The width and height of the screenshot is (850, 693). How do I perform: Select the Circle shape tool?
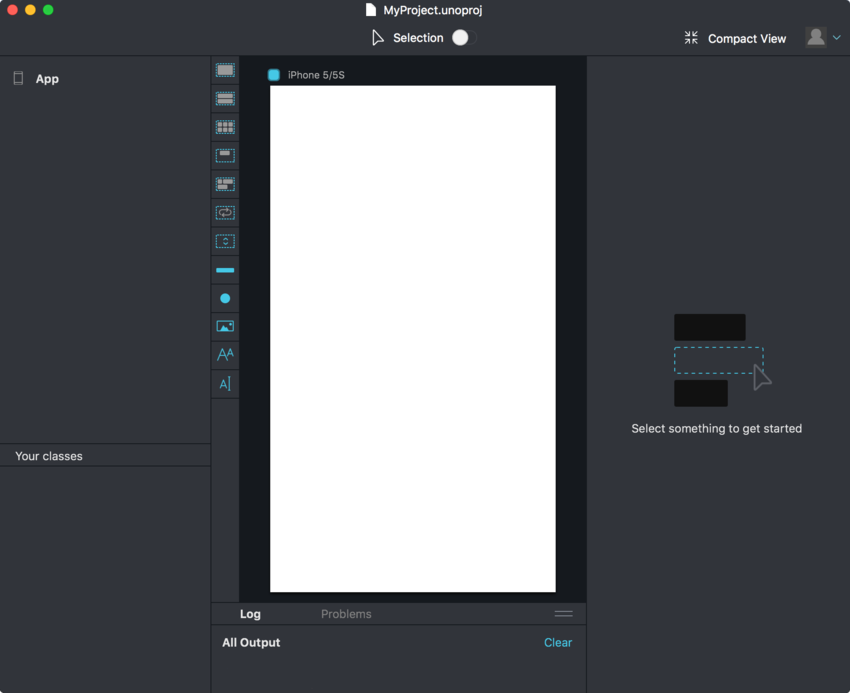coord(225,298)
